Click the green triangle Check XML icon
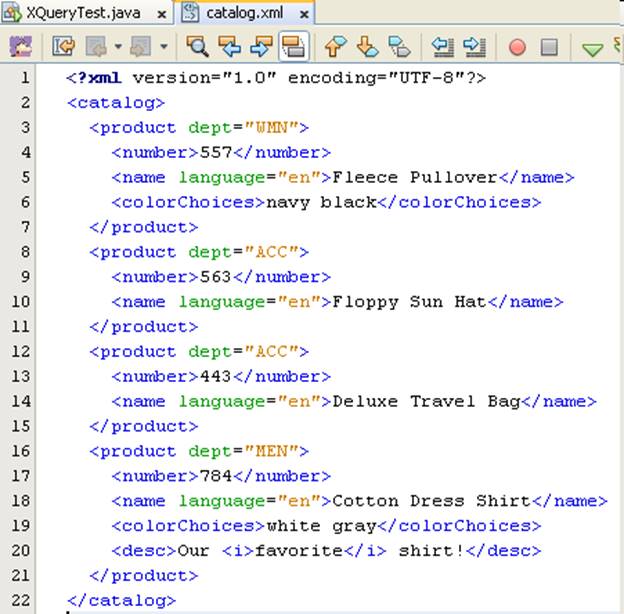The width and height of the screenshot is (624, 614). point(592,50)
